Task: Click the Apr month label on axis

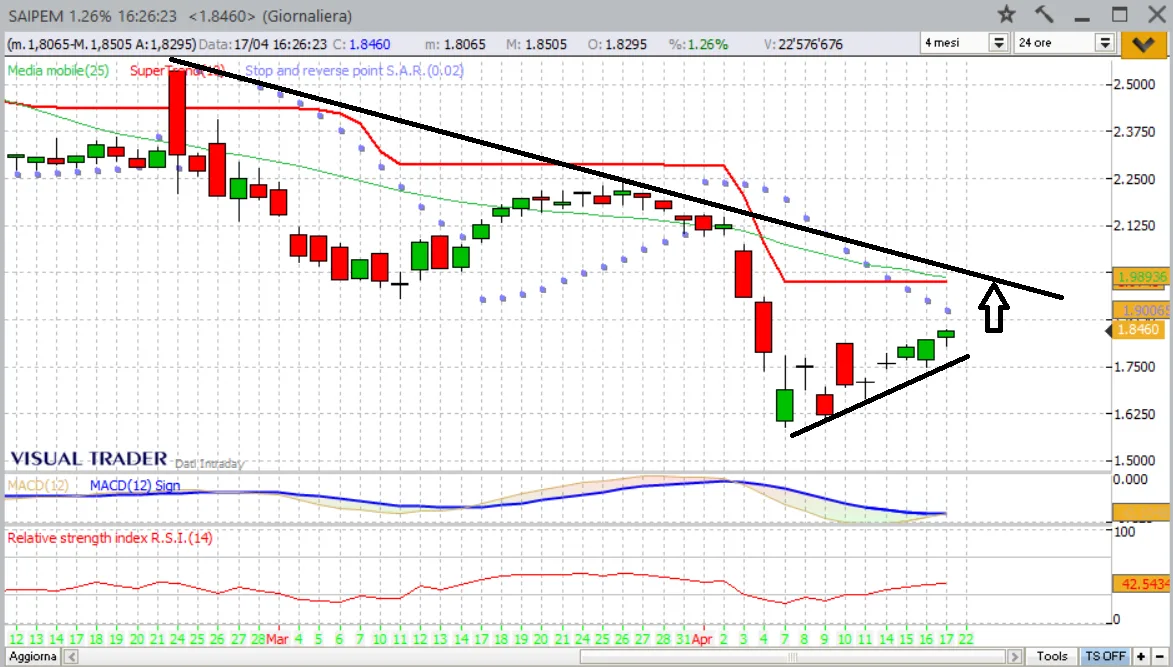Action: [701, 639]
